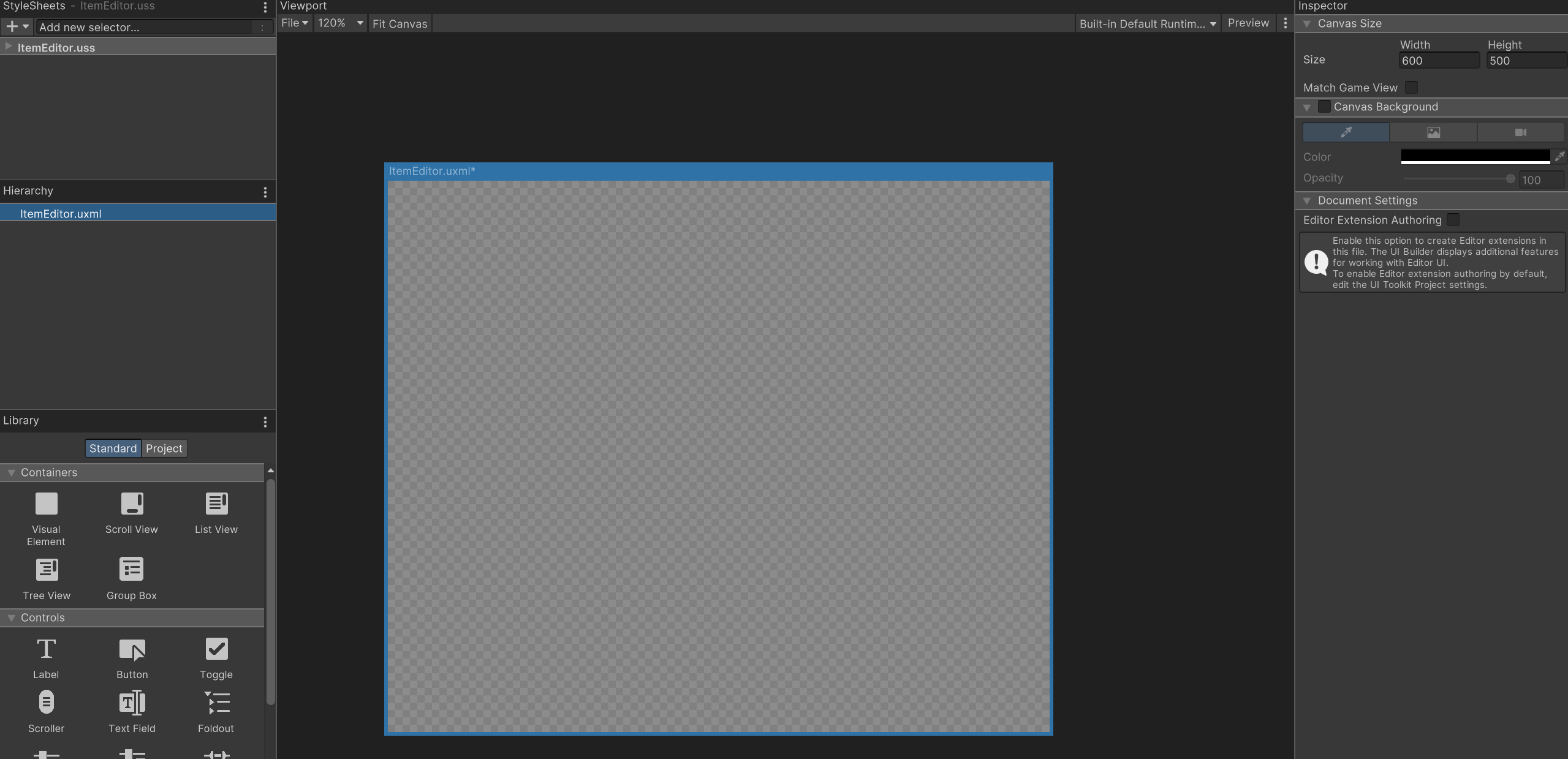Select the Toggle control icon

point(216,649)
